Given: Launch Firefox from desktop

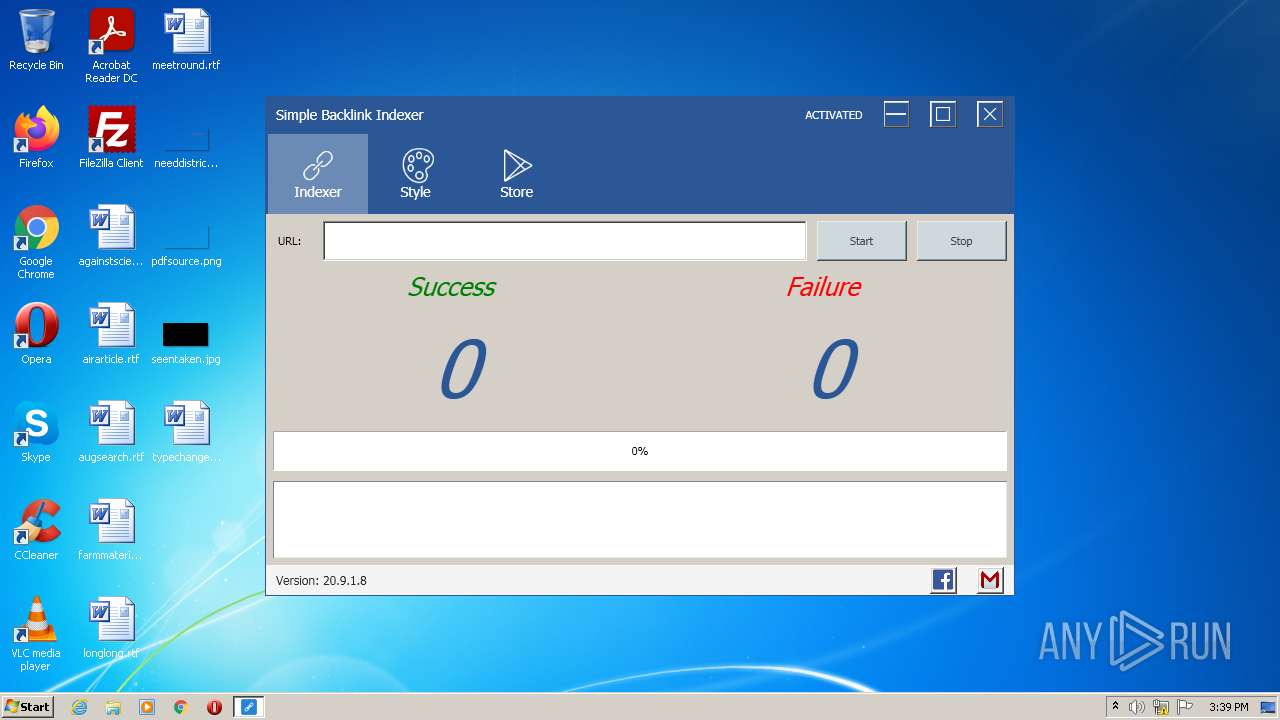Looking at the screenshot, I should tap(36, 138).
